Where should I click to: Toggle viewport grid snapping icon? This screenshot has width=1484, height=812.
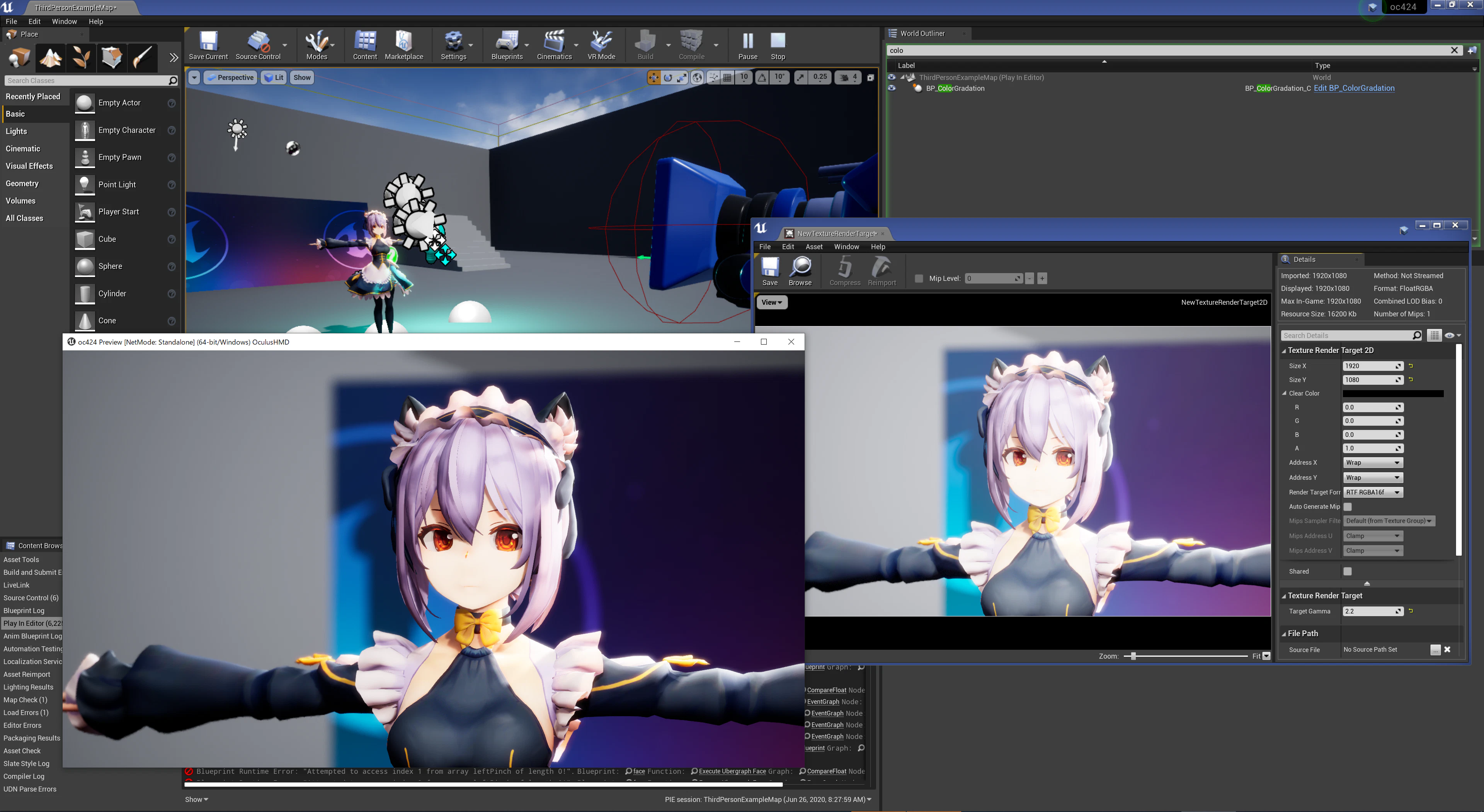[x=728, y=78]
